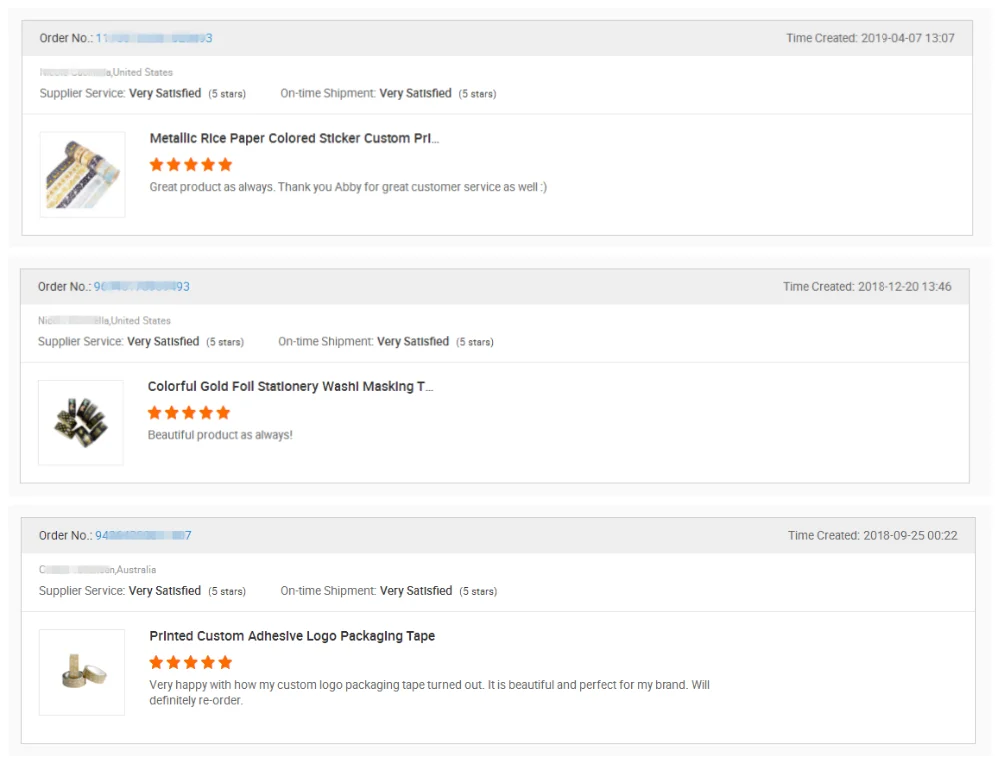The image size is (1000, 764).
Task: Open Colorful Gold Foil Stationery Washi title
Action: click(290, 386)
